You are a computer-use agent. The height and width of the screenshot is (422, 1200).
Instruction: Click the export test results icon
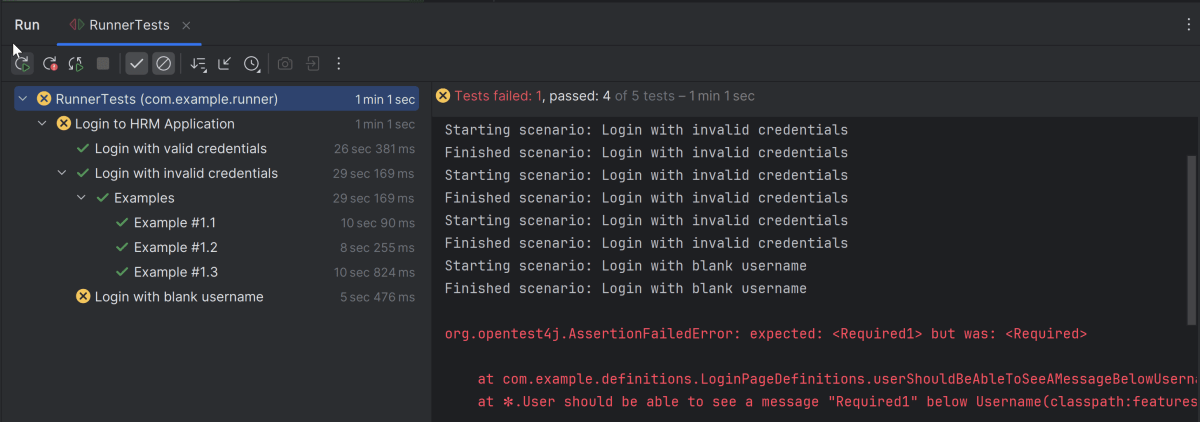point(313,64)
